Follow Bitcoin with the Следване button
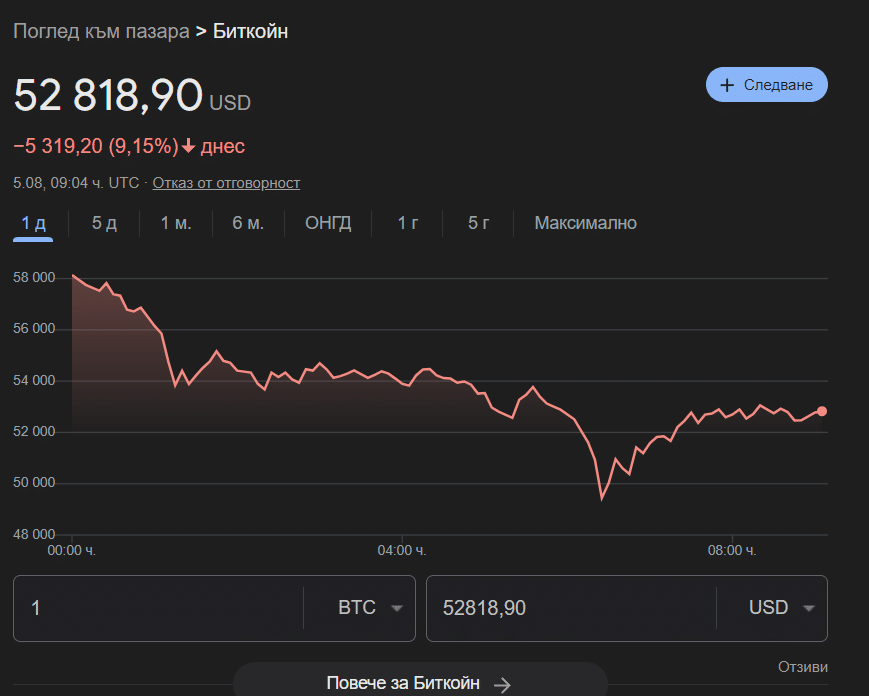869x696 pixels. pyautogui.click(x=766, y=85)
